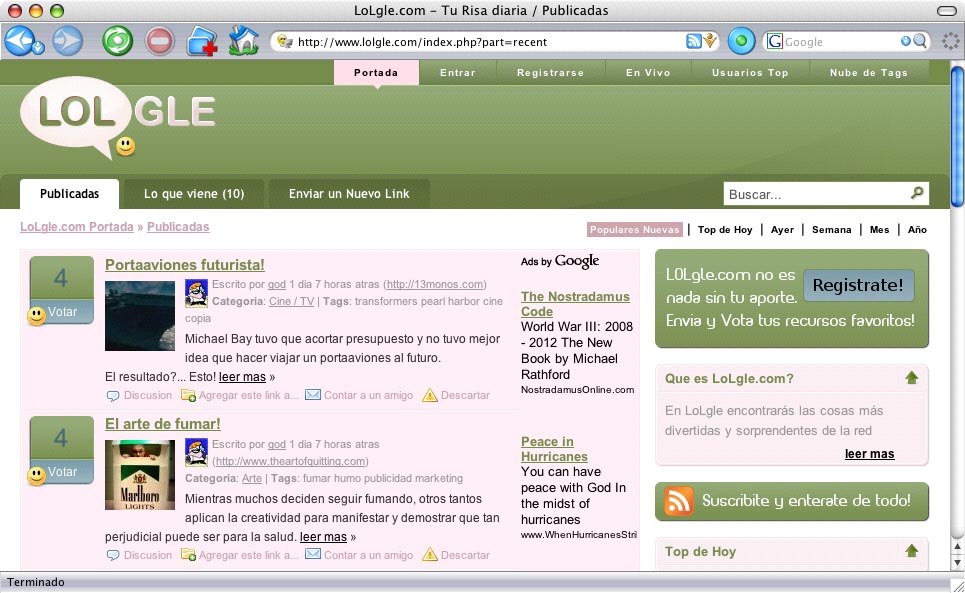Click Contar a un amigo on Portaaviones post

pos(359,395)
